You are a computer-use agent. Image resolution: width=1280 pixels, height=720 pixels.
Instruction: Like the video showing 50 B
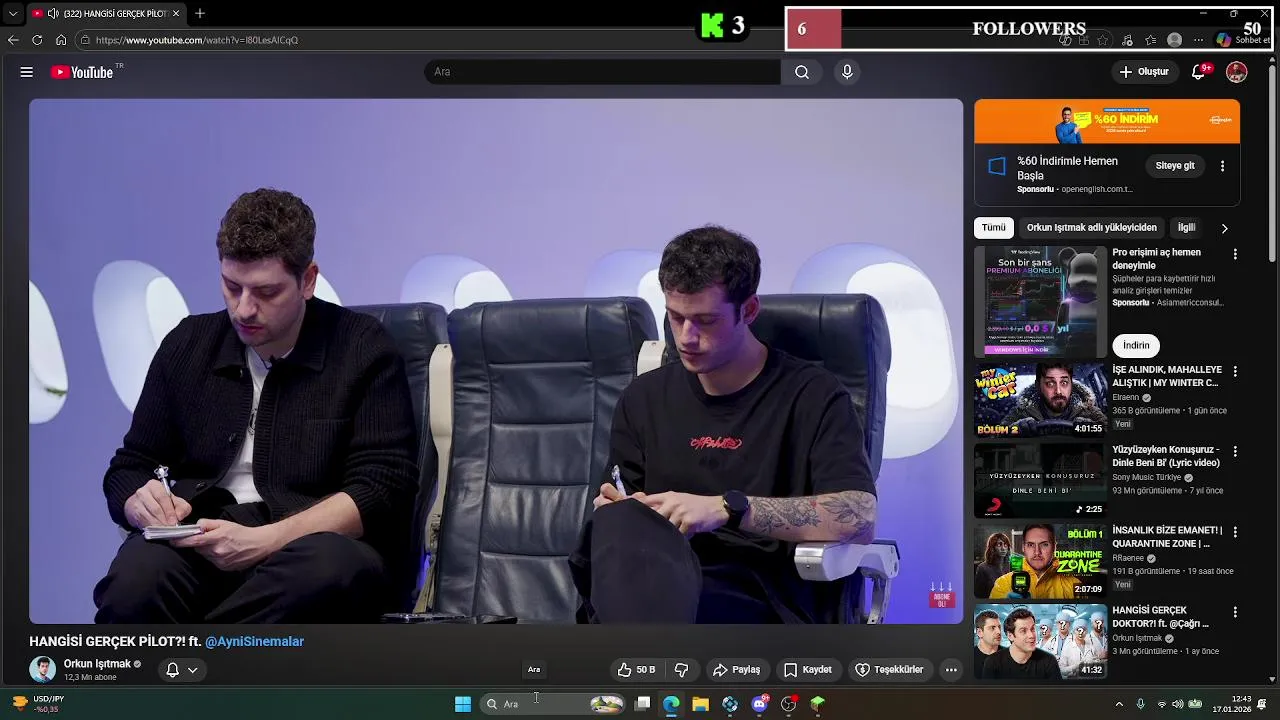[636, 669]
